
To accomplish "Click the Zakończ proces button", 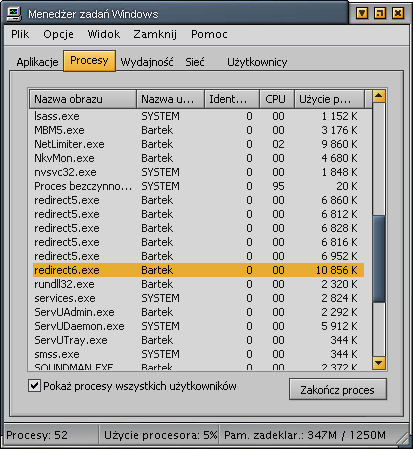I will coord(338,389).
